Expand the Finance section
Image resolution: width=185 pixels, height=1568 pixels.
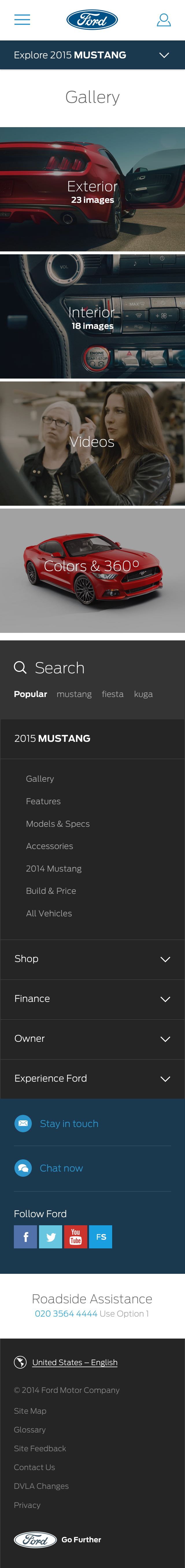click(x=92, y=999)
